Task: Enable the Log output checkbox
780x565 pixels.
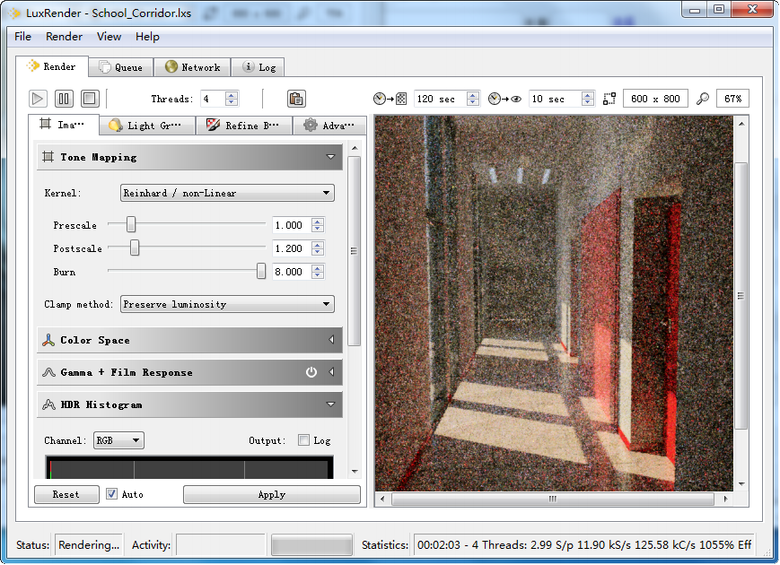Action: 304,440
